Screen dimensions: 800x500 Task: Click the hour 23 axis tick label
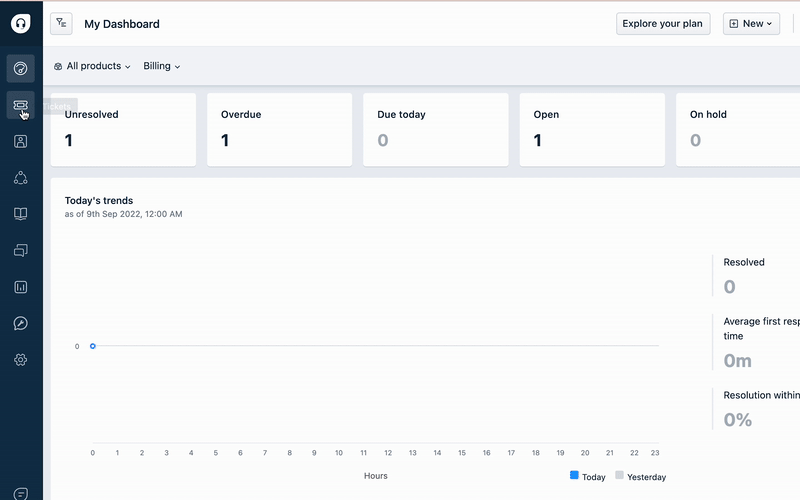[x=655, y=453]
